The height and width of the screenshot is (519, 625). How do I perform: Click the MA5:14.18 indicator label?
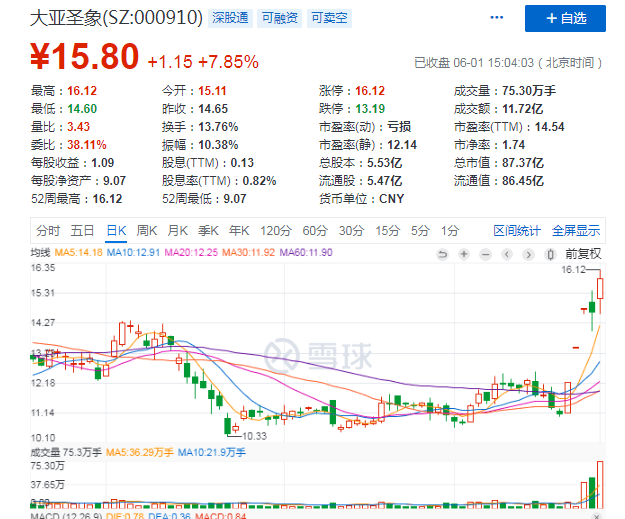(79, 252)
